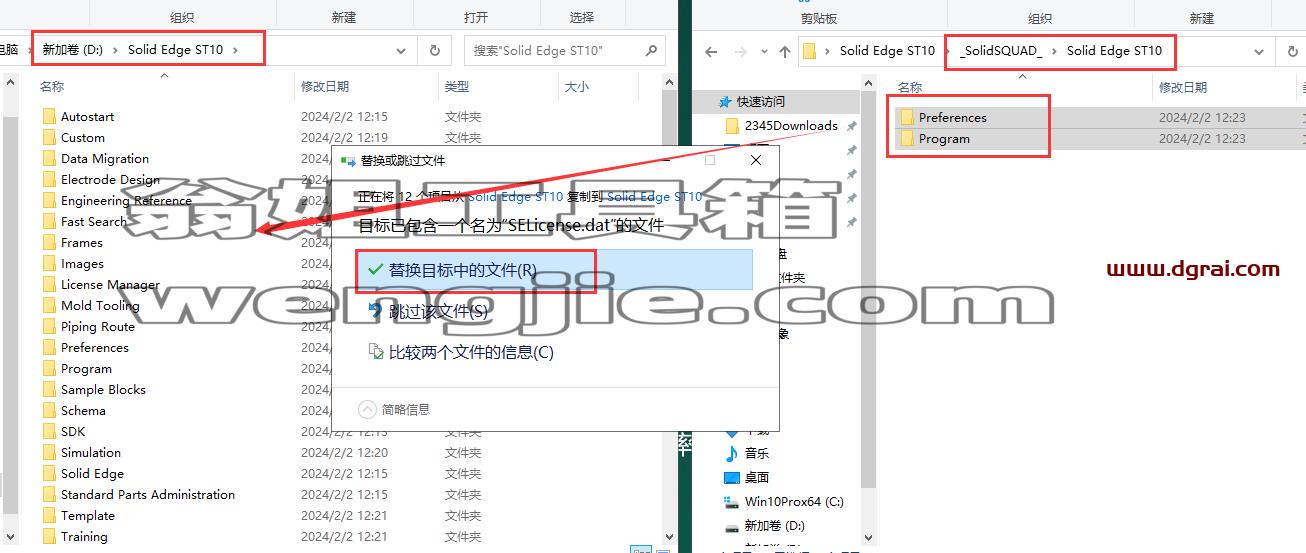1306x553 pixels.
Task: Select the Mold Tooling folder icon
Action: pos(49,306)
